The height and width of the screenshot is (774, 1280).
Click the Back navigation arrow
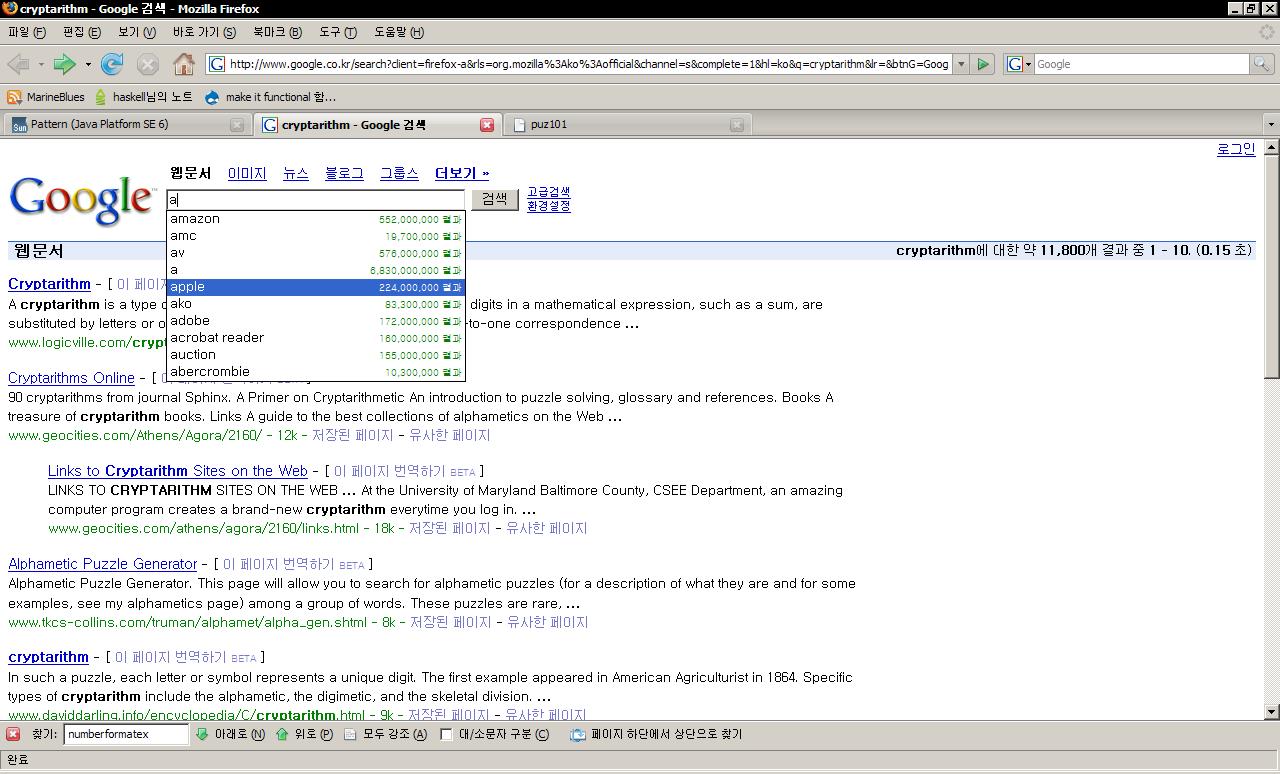pyautogui.click(x=18, y=64)
